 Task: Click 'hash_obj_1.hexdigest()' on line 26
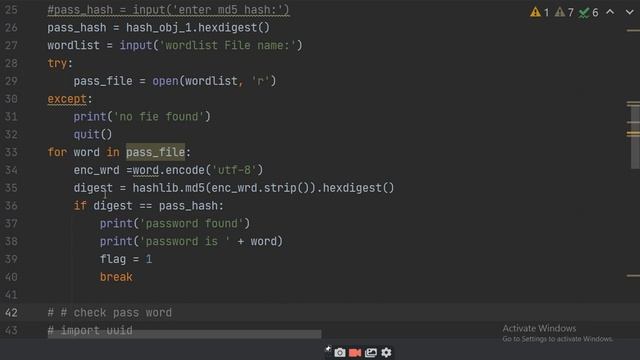(x=198, y=28)
